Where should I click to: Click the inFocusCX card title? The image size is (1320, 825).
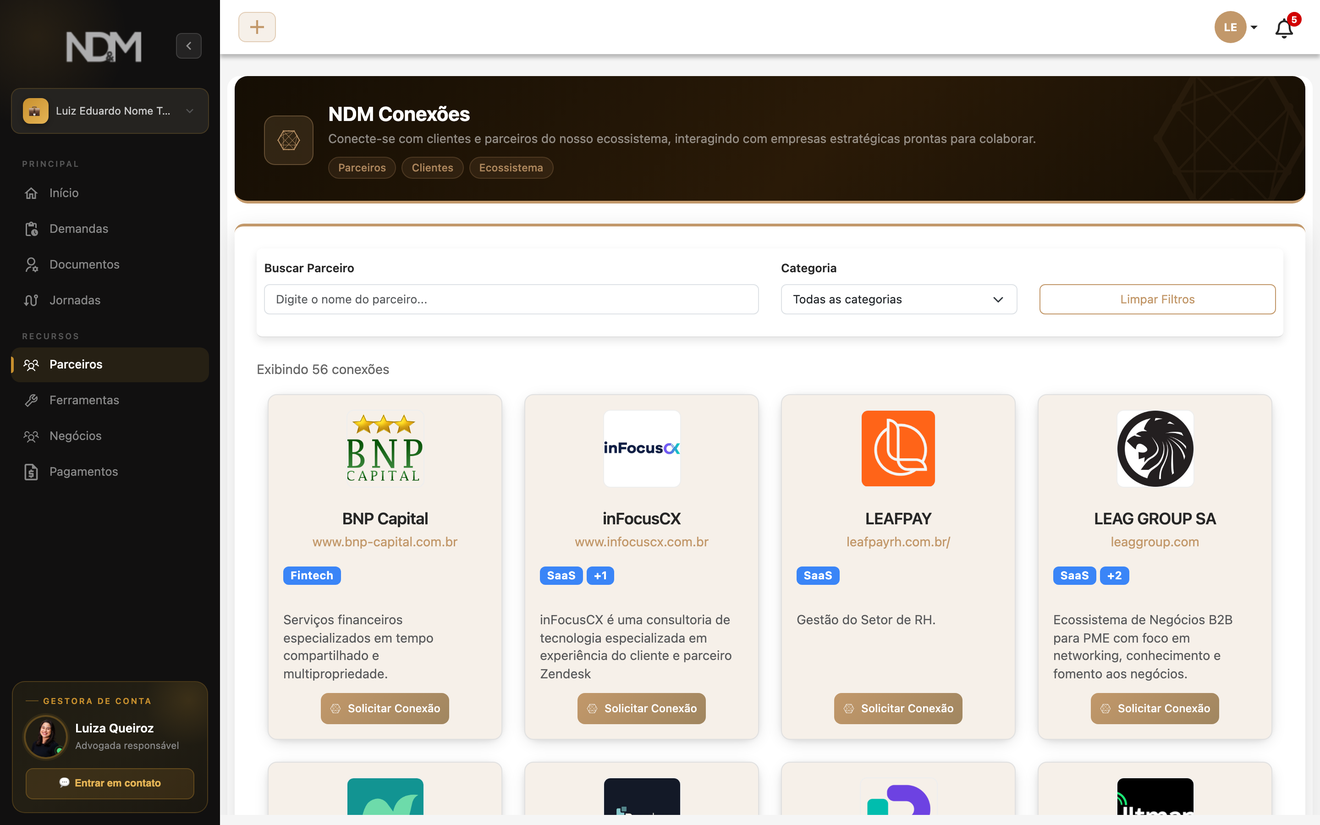tap(642, 519)
